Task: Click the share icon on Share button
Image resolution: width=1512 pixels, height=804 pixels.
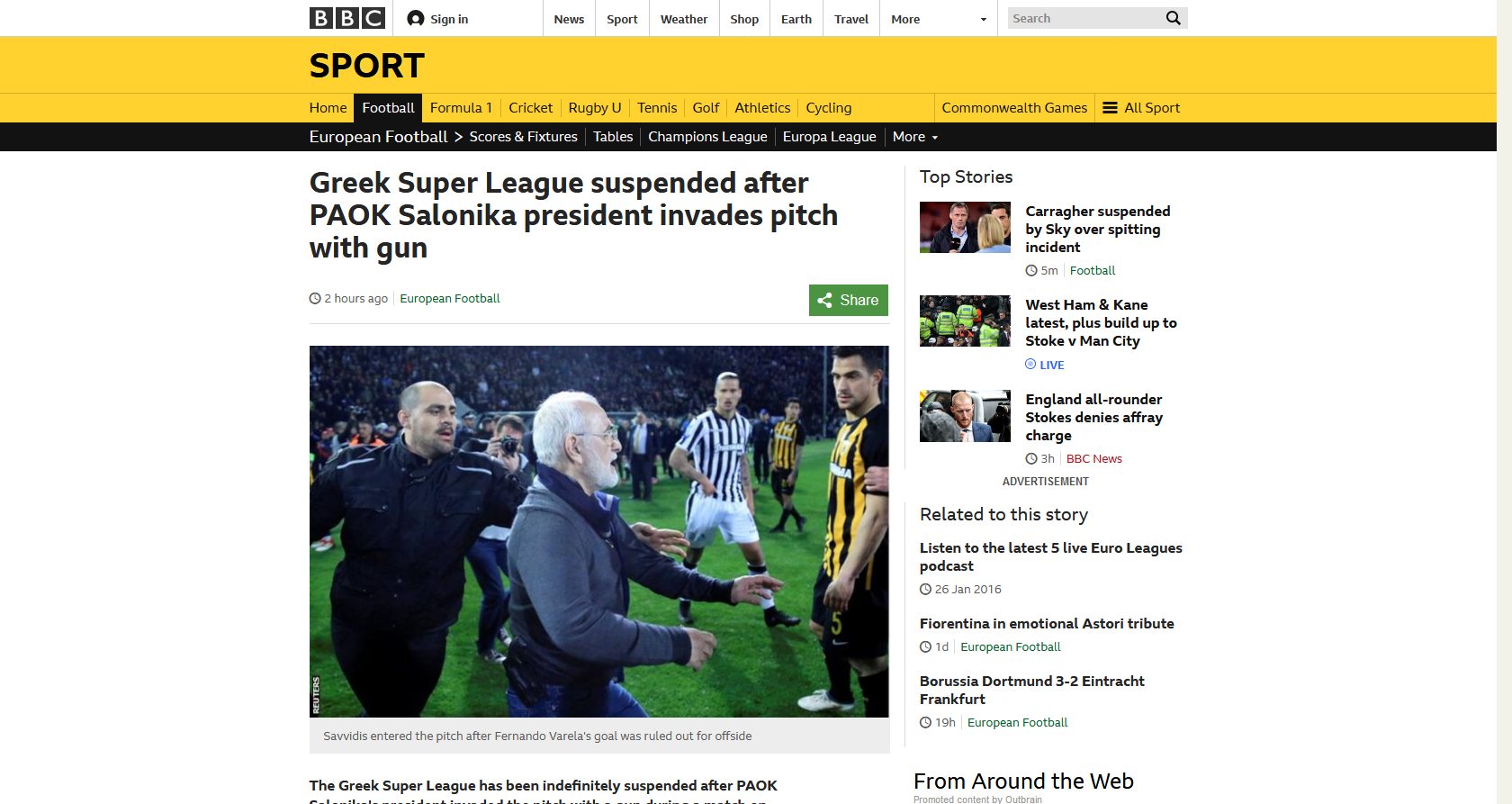Action: coord(824,301)
